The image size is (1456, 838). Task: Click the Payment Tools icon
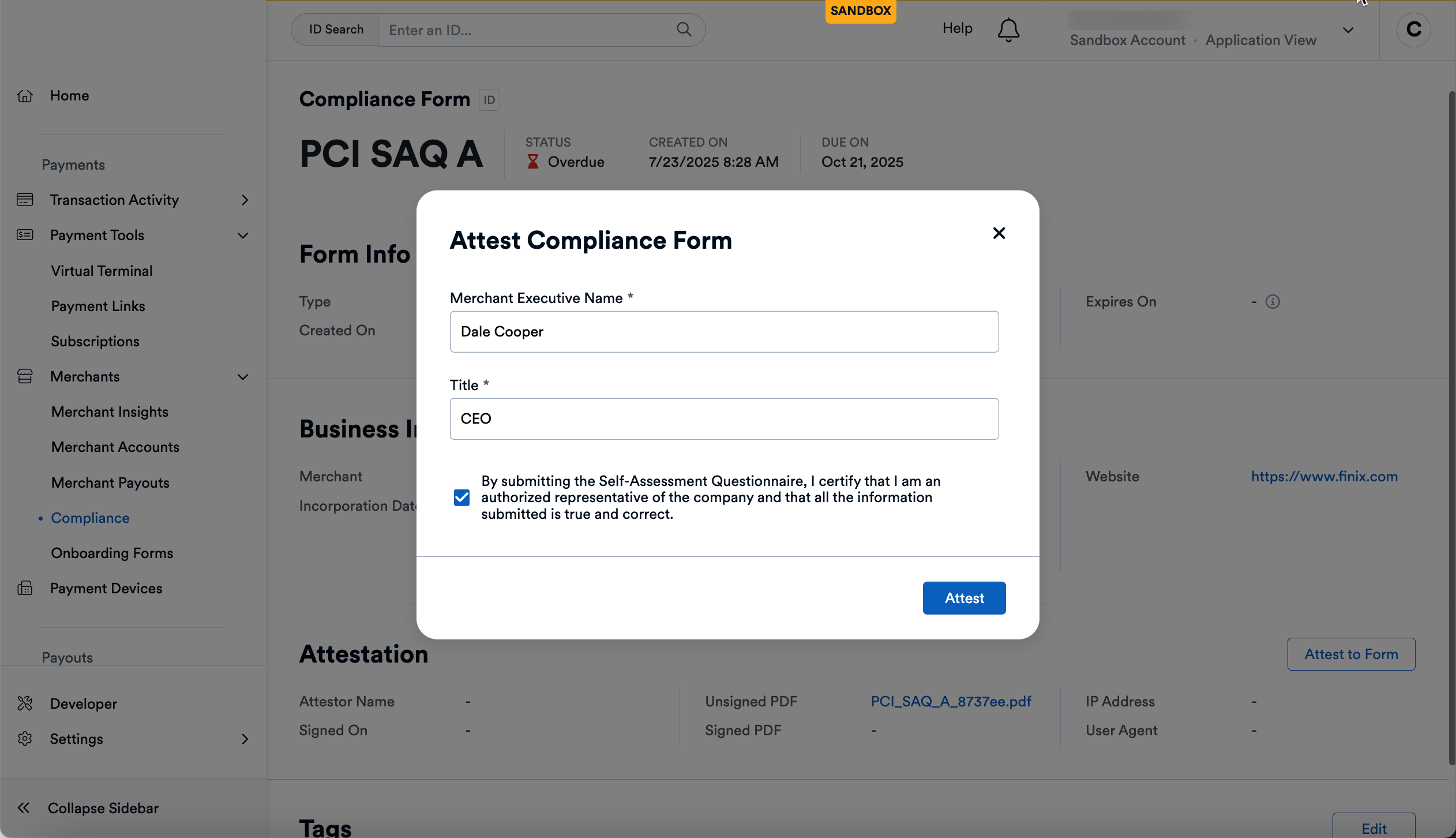click(x=24, y=235)
